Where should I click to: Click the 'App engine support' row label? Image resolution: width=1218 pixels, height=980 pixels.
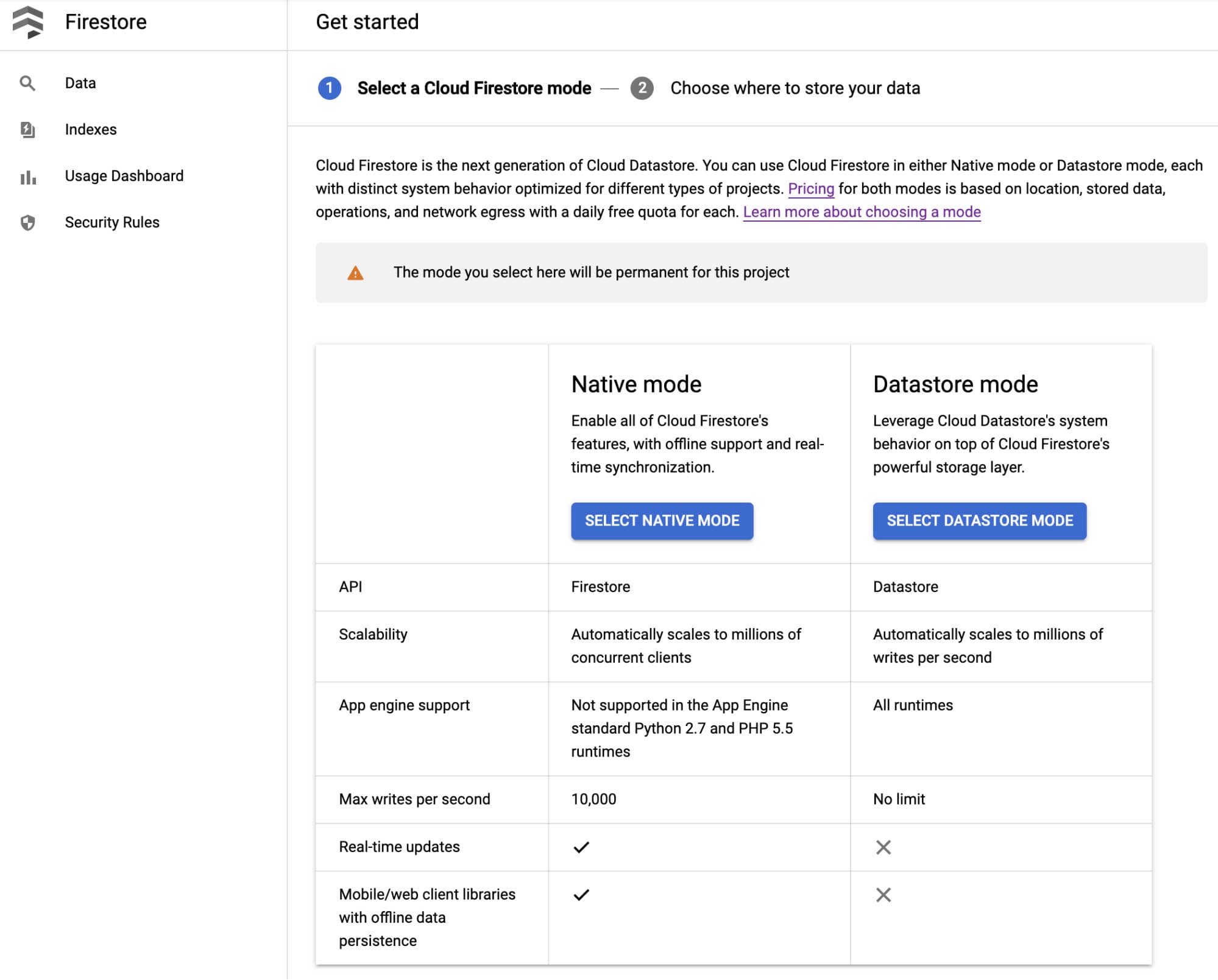pyautogui.click(x=404, y=705)
